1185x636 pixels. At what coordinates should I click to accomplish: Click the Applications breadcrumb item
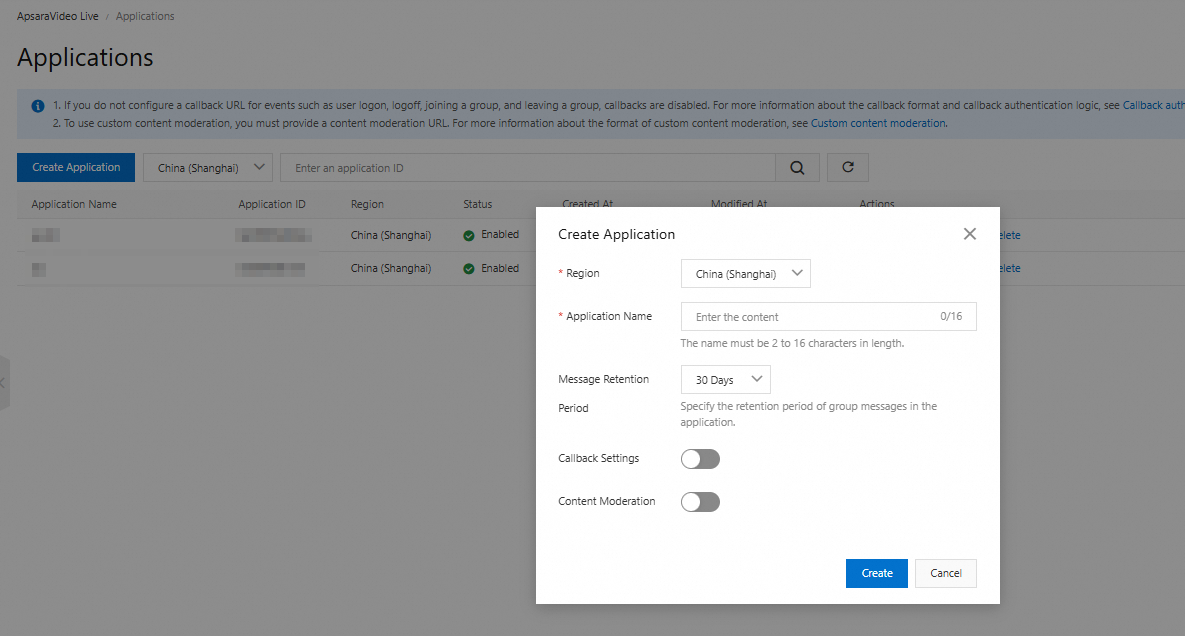145,17
